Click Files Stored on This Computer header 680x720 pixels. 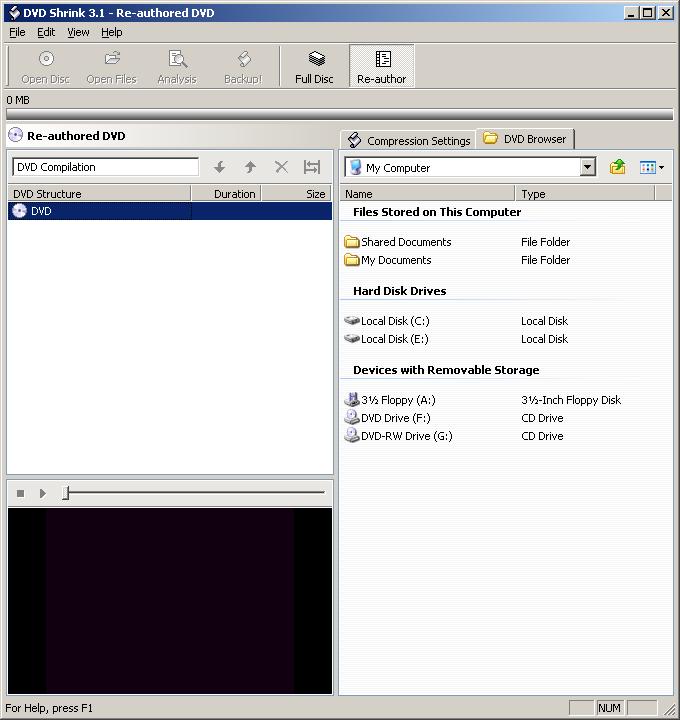tap(437, 212)
